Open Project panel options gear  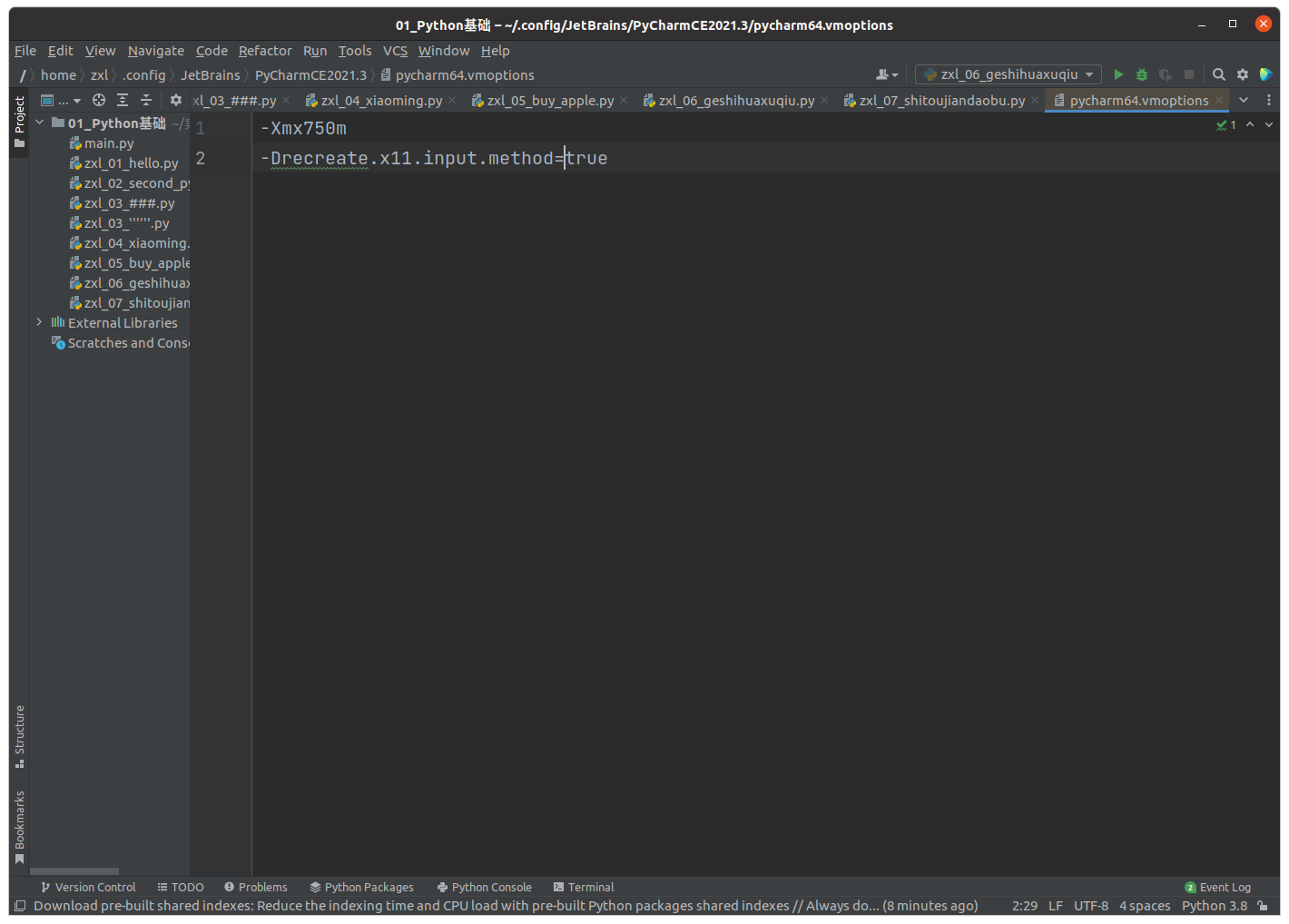tap(176, 100)
